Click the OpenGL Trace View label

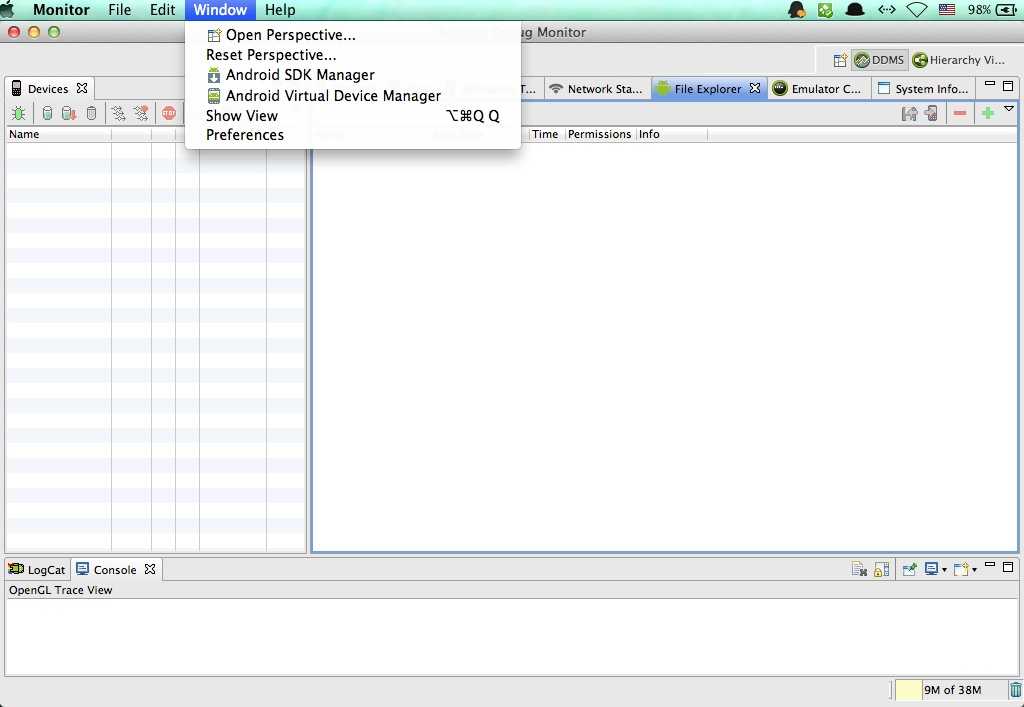tap(60, 590)
